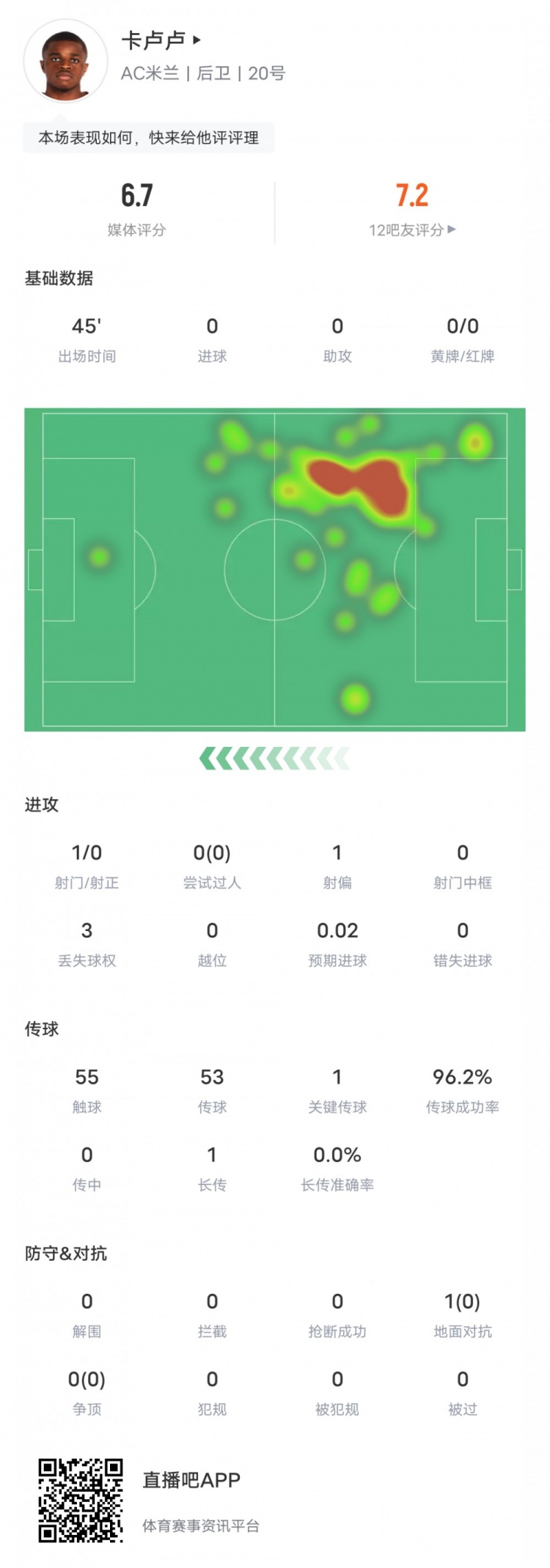Select the 基础数据 section header
This screenshot has width=550, height=1568.
tap(59, 279)
